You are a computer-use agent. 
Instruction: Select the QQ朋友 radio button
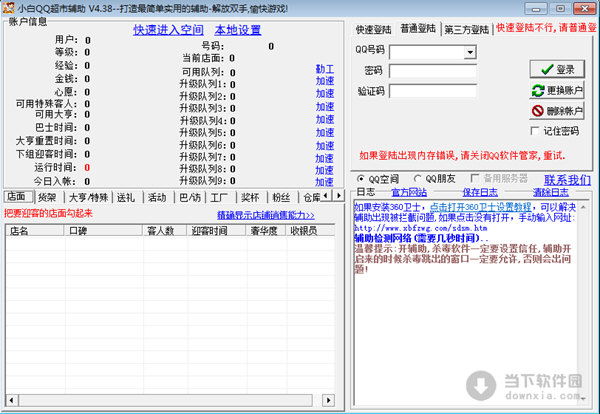tap(417, 179)
